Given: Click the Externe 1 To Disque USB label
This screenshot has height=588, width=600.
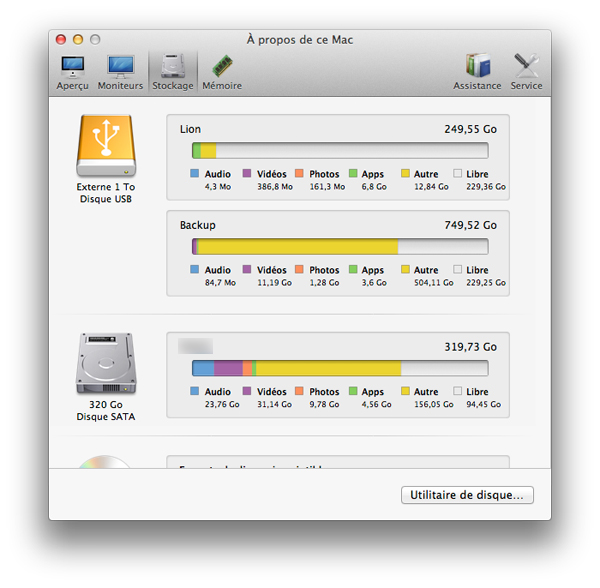Looking at the screenshot, I should coord(106,193).
